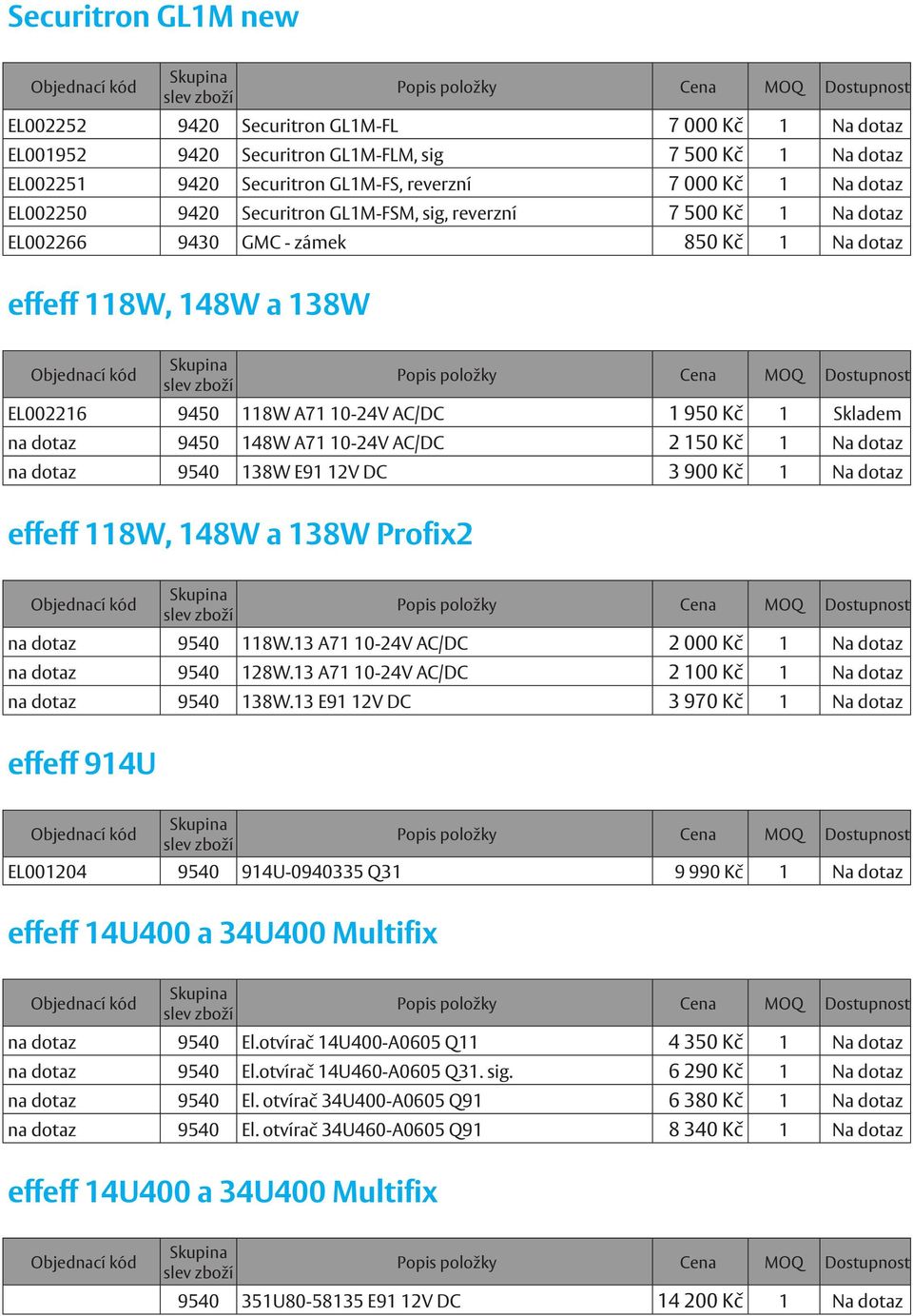
Task: Click price 6 290 Kč
Action: [706, 1072]
